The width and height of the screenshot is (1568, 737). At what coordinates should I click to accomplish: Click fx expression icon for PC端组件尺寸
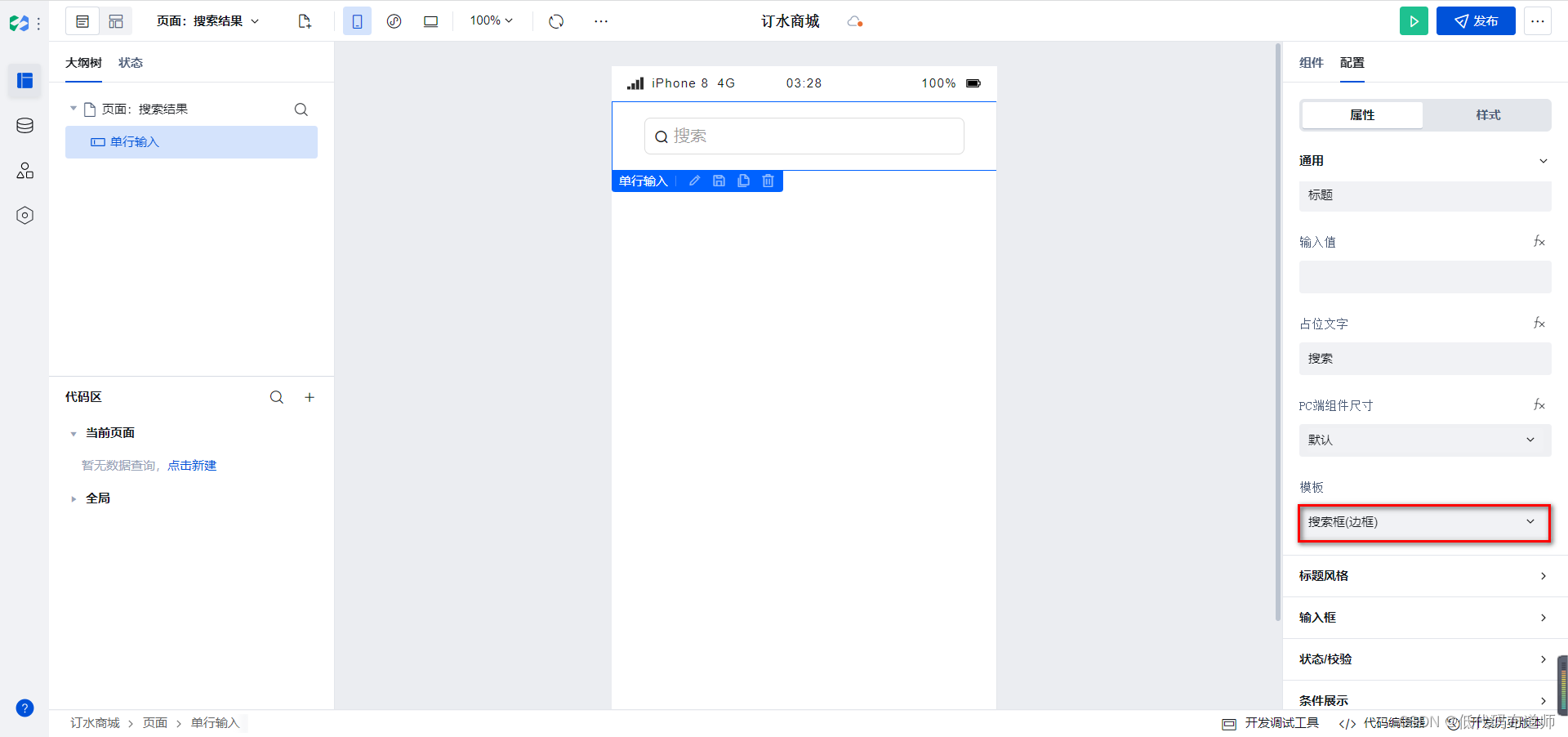pos(1539,404)
